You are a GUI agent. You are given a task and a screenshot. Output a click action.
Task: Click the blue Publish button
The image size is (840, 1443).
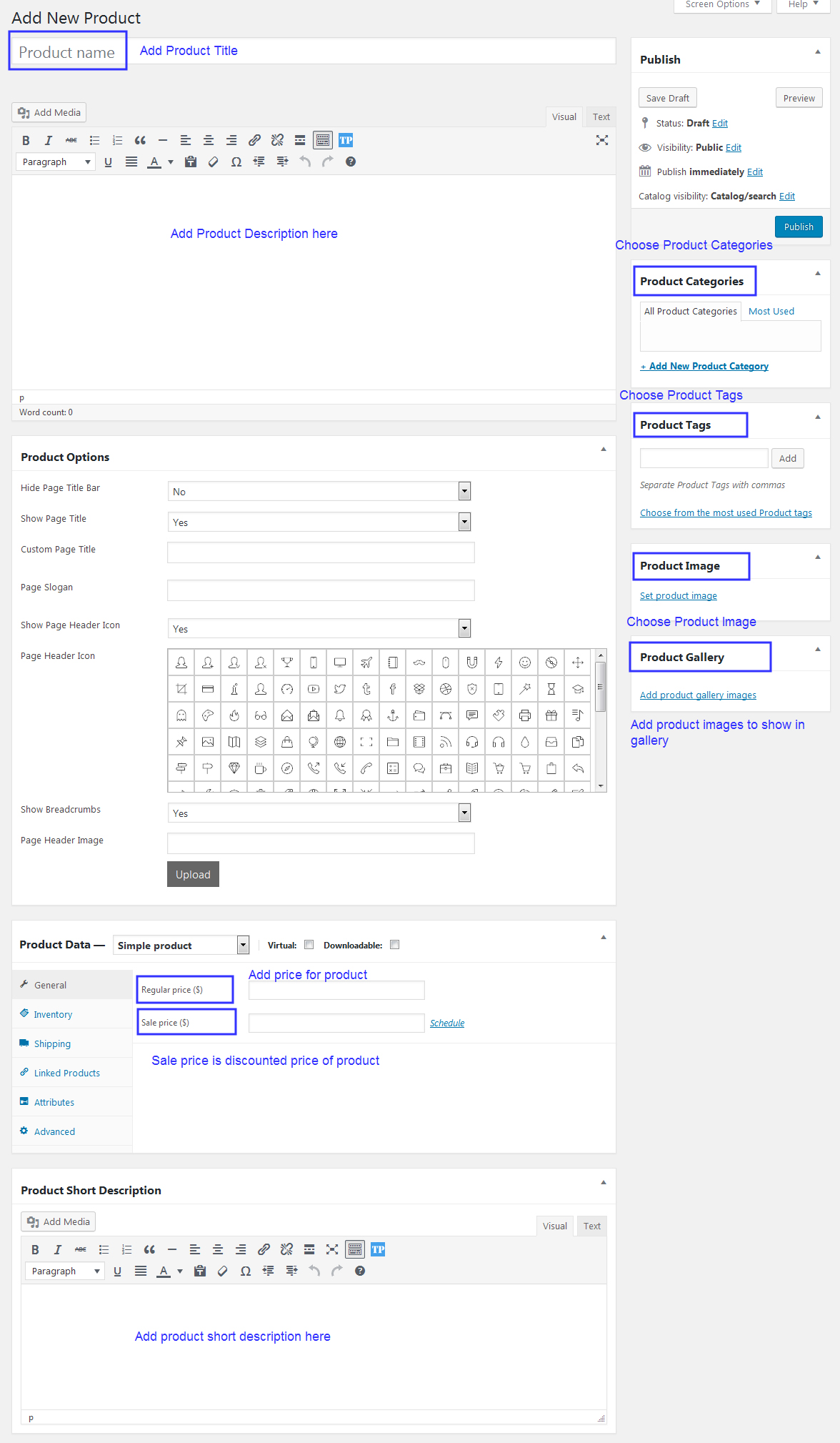799,227
